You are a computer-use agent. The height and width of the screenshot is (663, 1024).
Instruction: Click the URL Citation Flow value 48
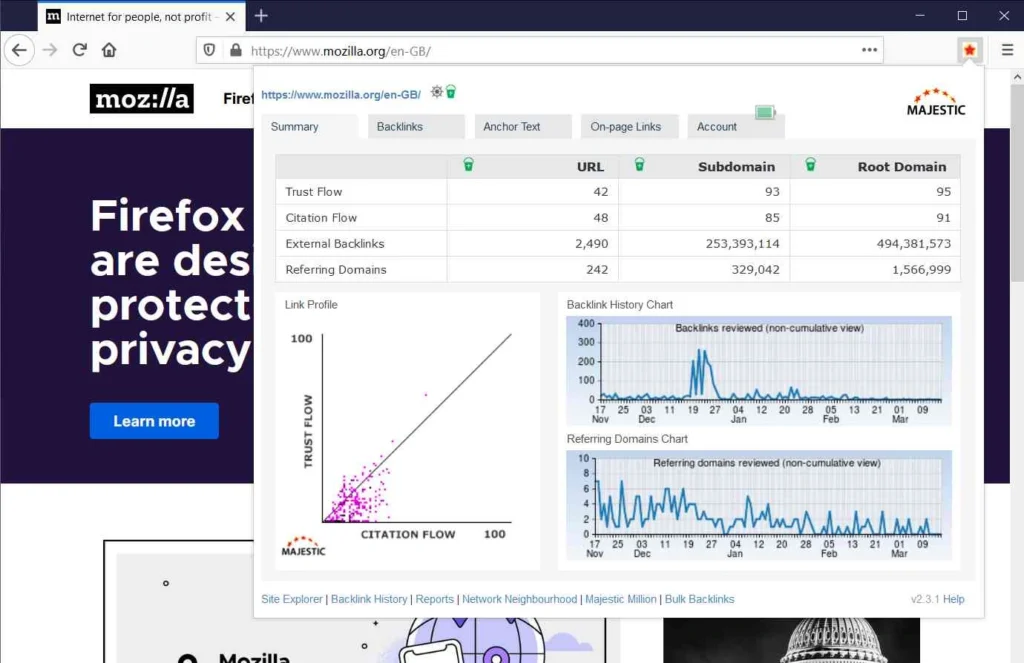click(601, 218)
